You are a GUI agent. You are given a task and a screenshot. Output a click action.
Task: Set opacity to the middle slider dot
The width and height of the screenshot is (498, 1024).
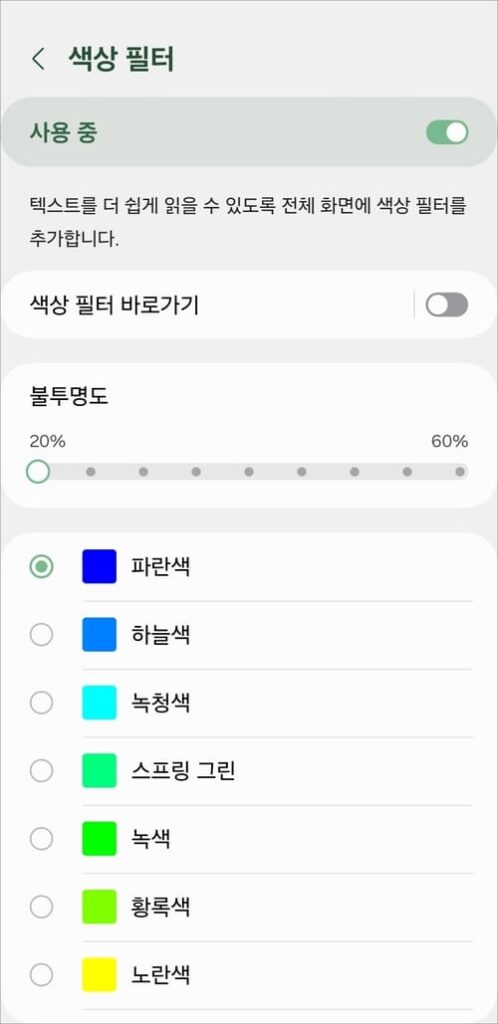point(249,472)
